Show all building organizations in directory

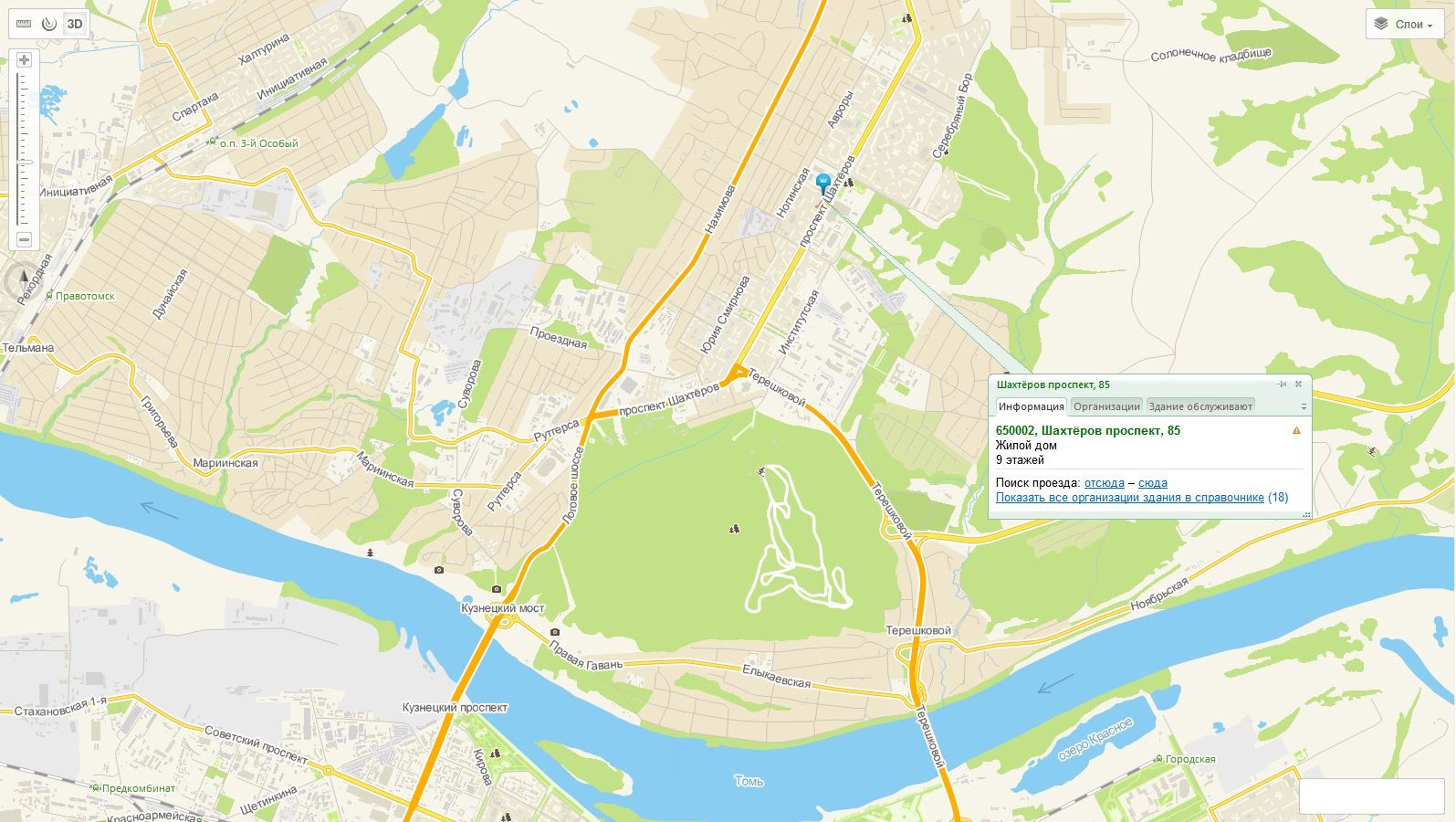pos(1130,498)
